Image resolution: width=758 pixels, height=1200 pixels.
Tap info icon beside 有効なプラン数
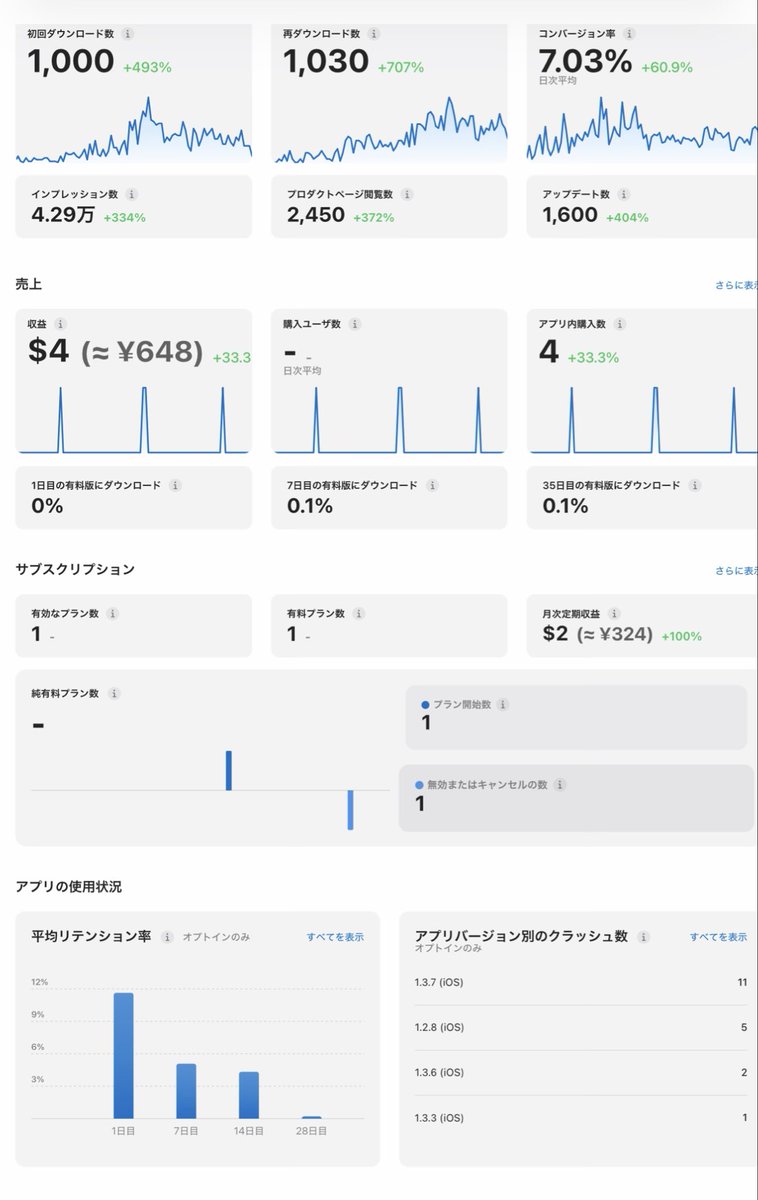tap(112, 613)
